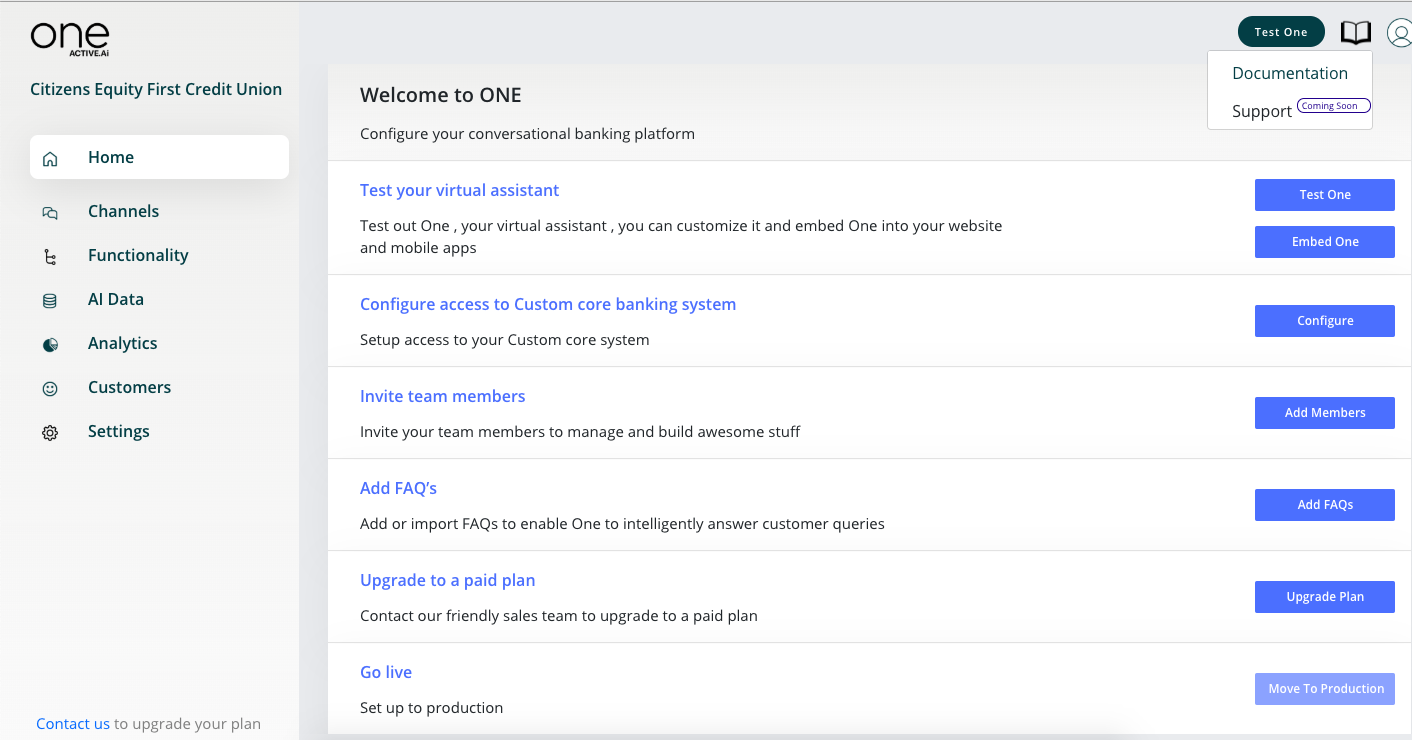
Task: Click the Contact us link
Action: tap(73, 724)
